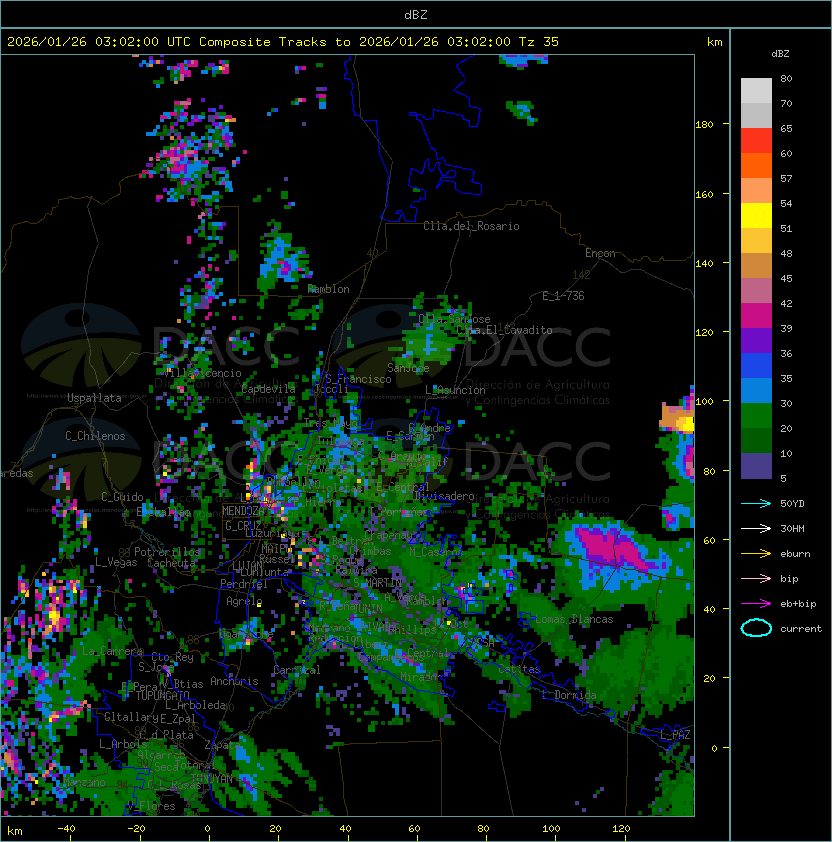The image size is (832, 842).
Task: Select the bright yellow 54 dBZ swatch
Action: [756, 215]
